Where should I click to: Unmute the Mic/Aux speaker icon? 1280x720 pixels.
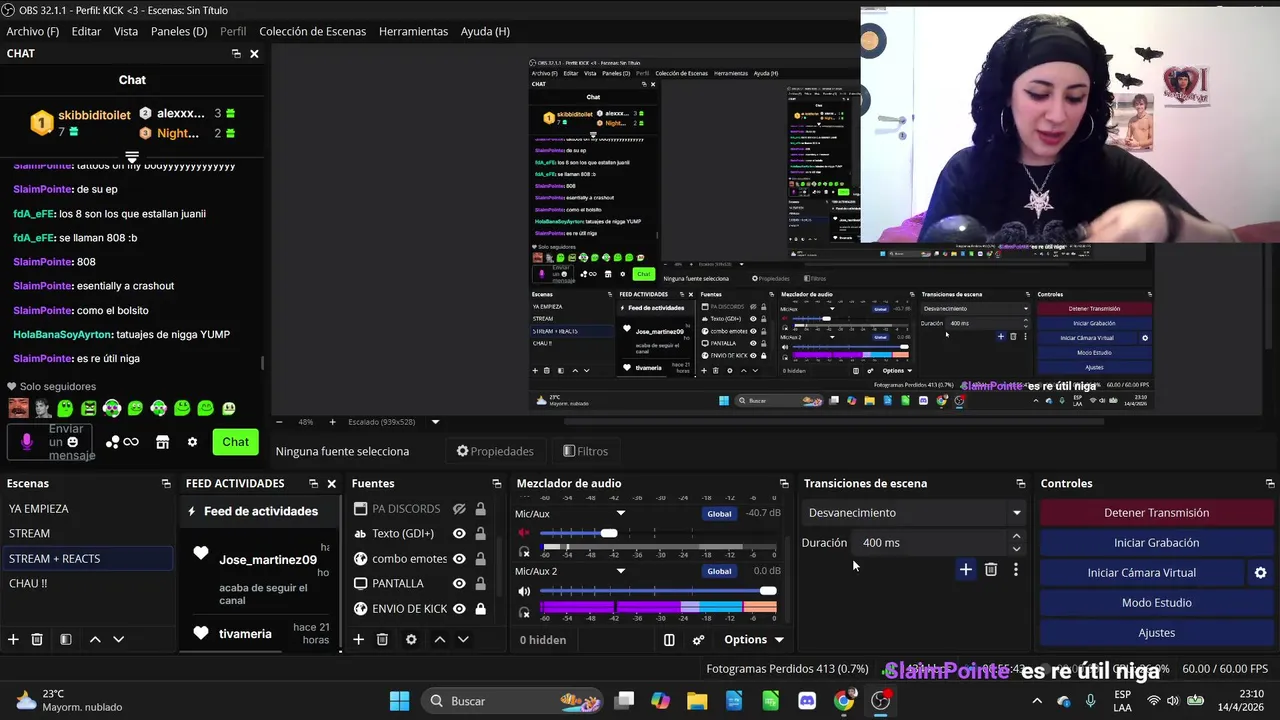524,533
